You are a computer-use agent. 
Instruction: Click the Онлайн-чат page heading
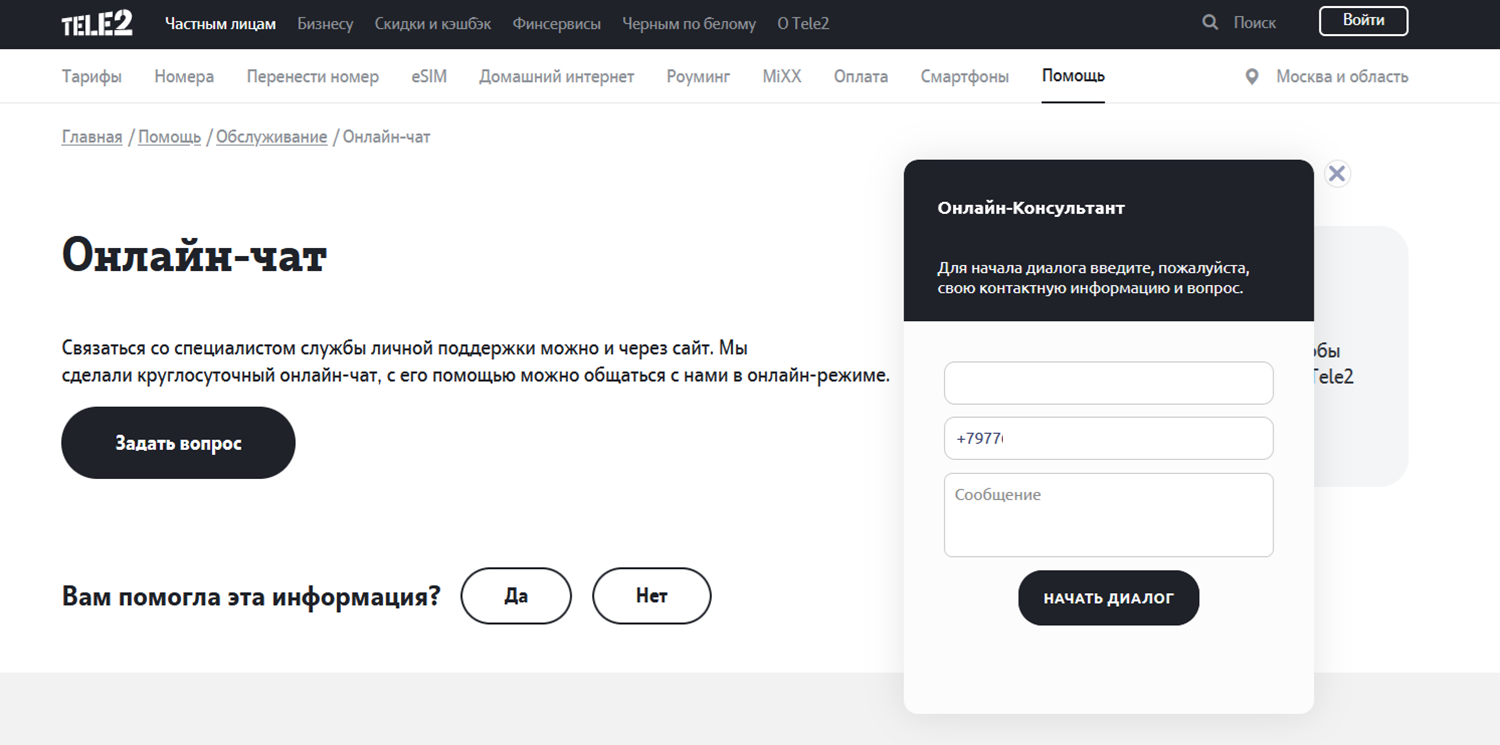pos(195,256)
